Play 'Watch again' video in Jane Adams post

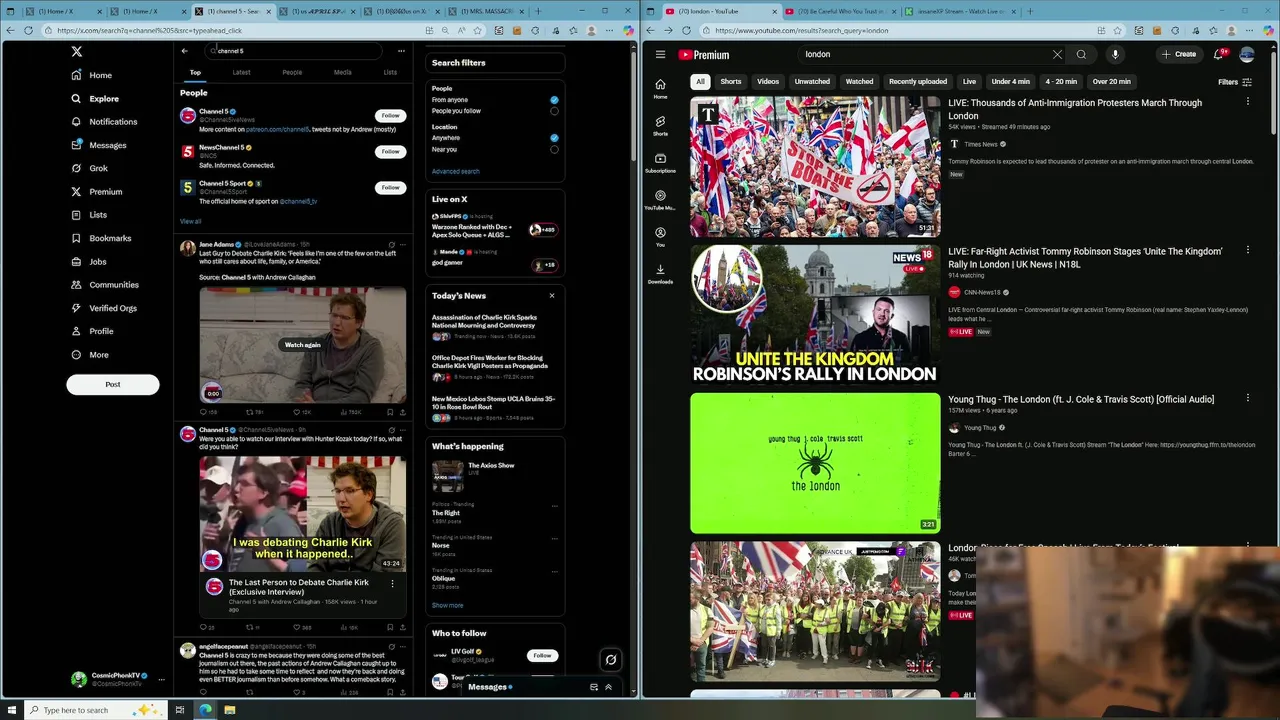[x=303, y=345]
